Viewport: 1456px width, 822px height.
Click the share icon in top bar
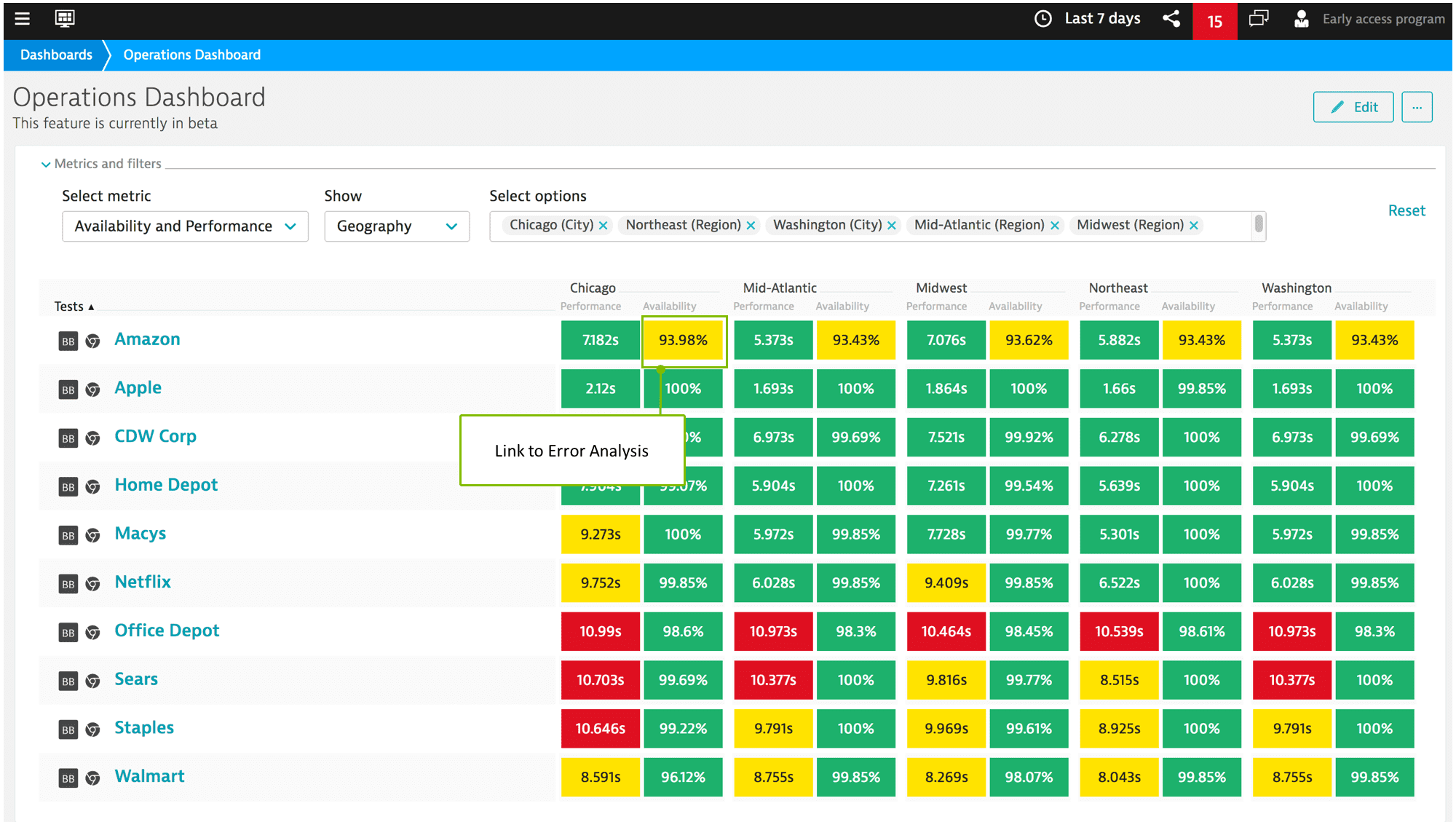[x=1171, y=19]
